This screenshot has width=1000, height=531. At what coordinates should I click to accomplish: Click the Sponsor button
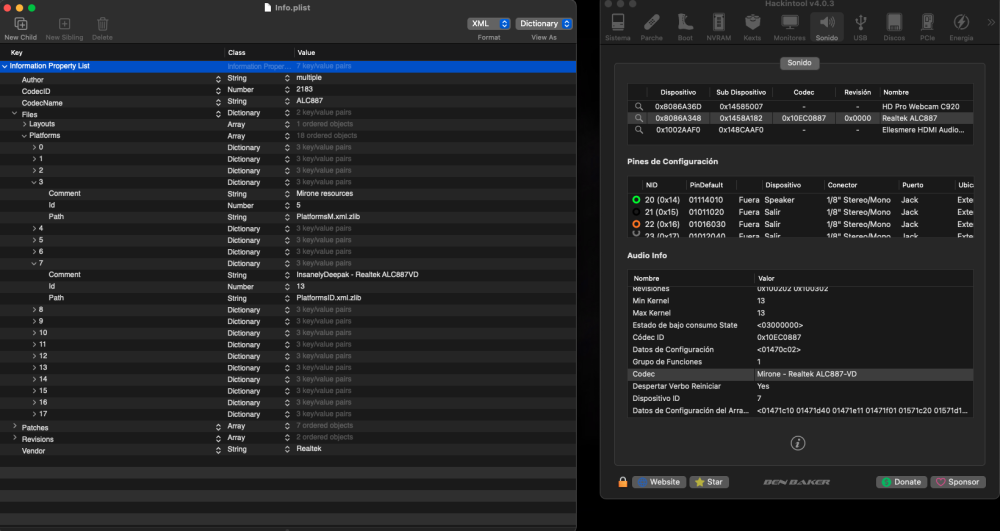click(958, 482)
